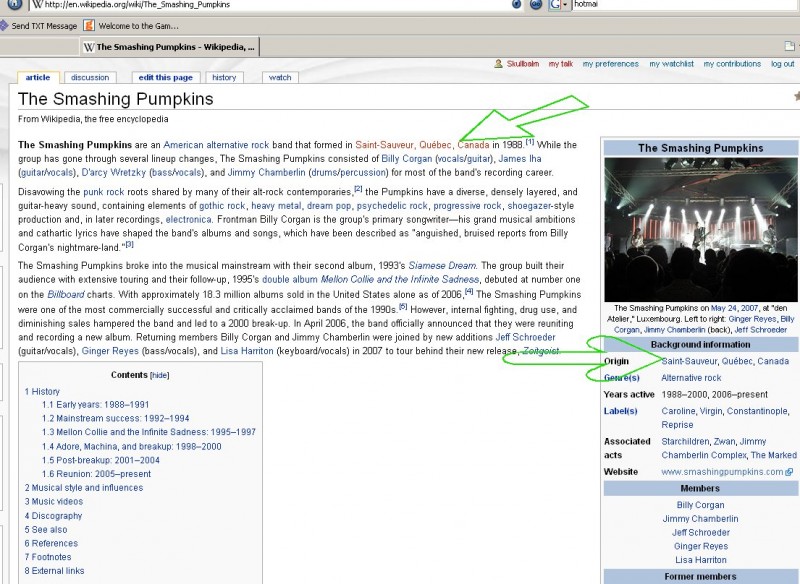800x584 pixels.
Task: Open Mellon Collie and the Infinite Sadness link
Action: tap(399, 280)
